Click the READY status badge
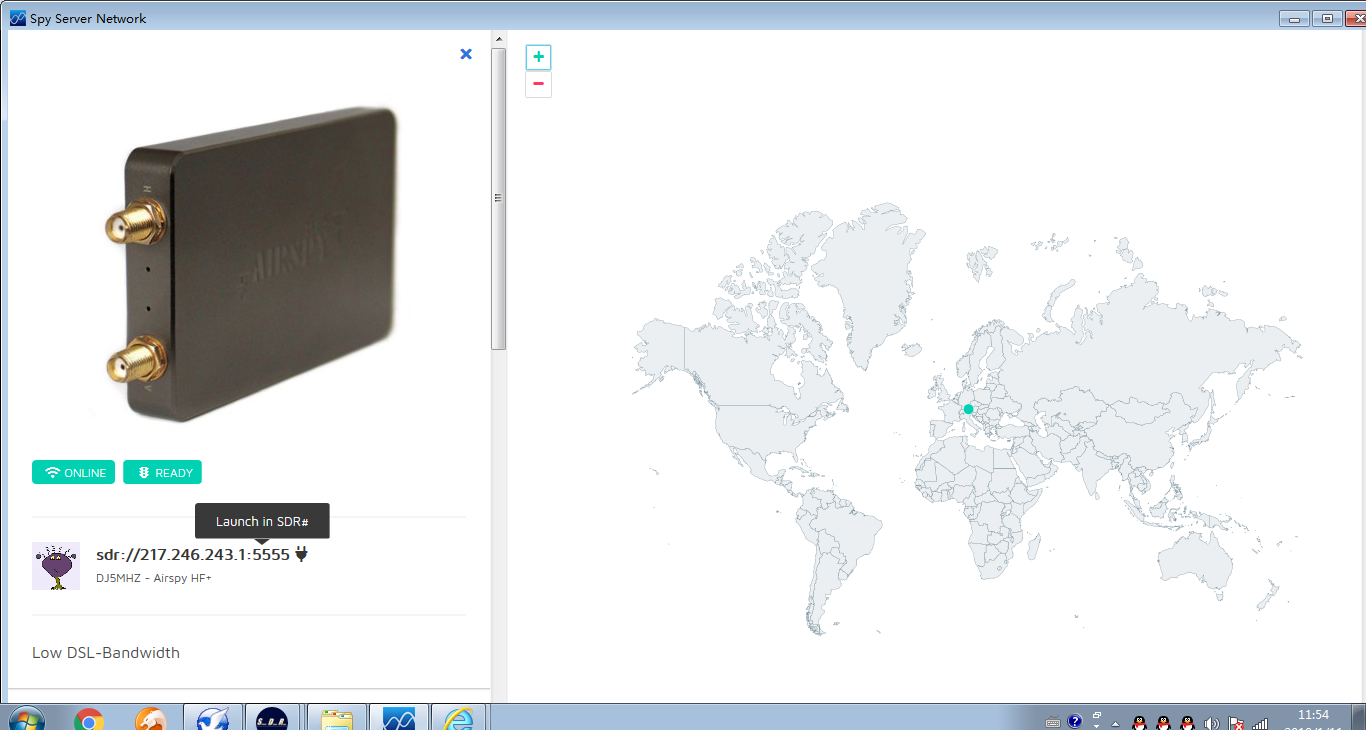The width and height of the screenshot is (1366, 730). point(162,472)
